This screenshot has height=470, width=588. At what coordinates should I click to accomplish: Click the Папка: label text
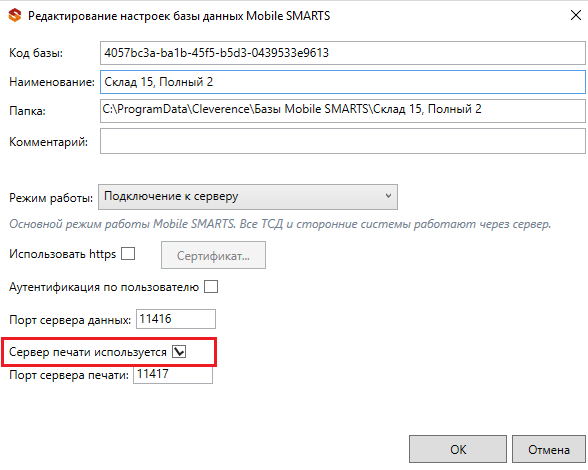click(x=27, y=111)
